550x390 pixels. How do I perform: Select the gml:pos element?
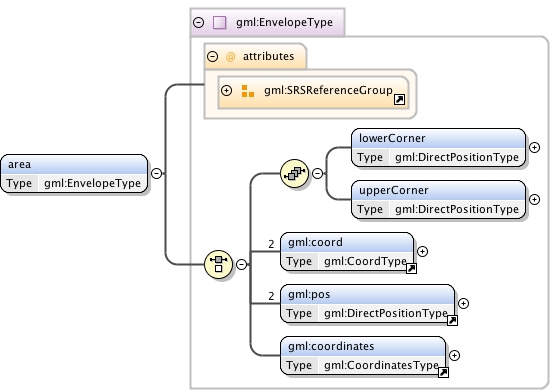(368, 304)
